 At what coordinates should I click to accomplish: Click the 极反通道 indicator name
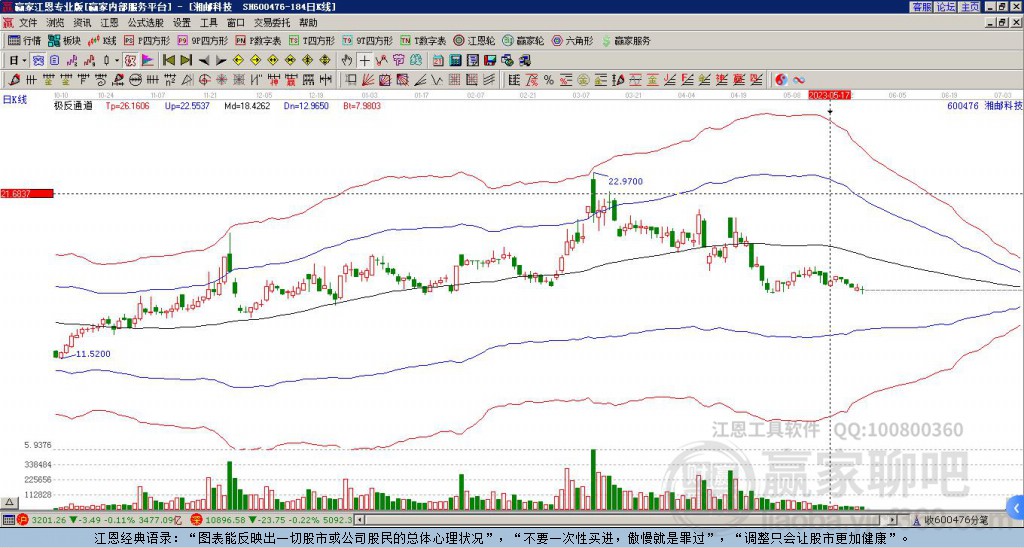[73, 105]
